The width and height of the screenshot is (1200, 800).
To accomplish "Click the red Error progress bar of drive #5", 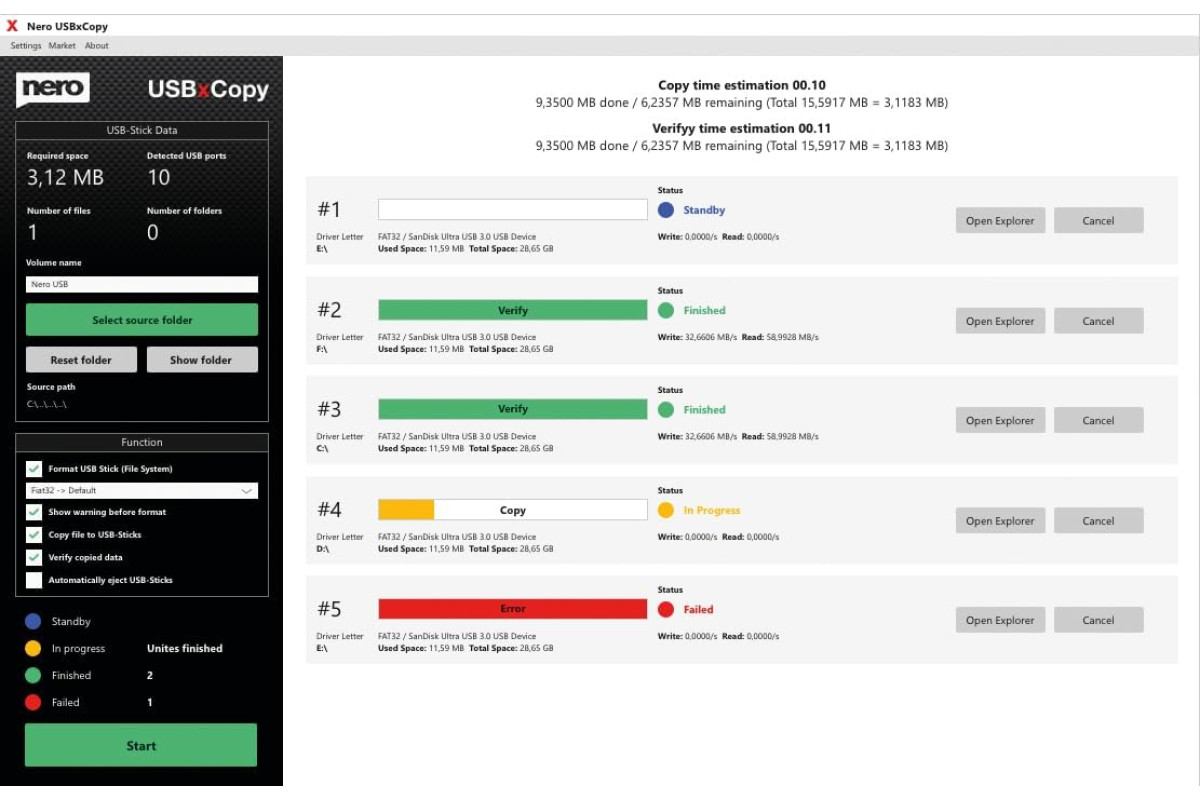I will (513, 609).
